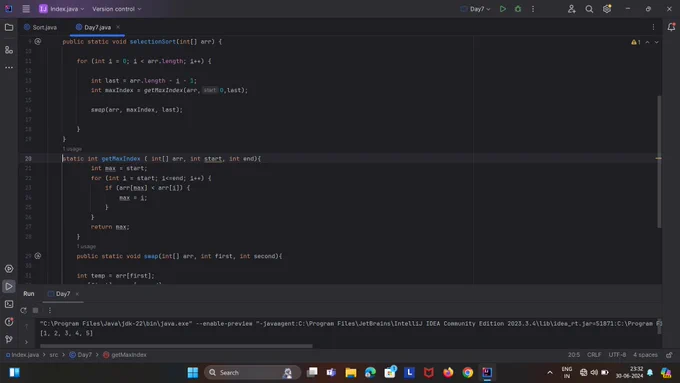
Task: Click the [1, 2, 3, 4, 5] console output
Action: click(66, 333)
